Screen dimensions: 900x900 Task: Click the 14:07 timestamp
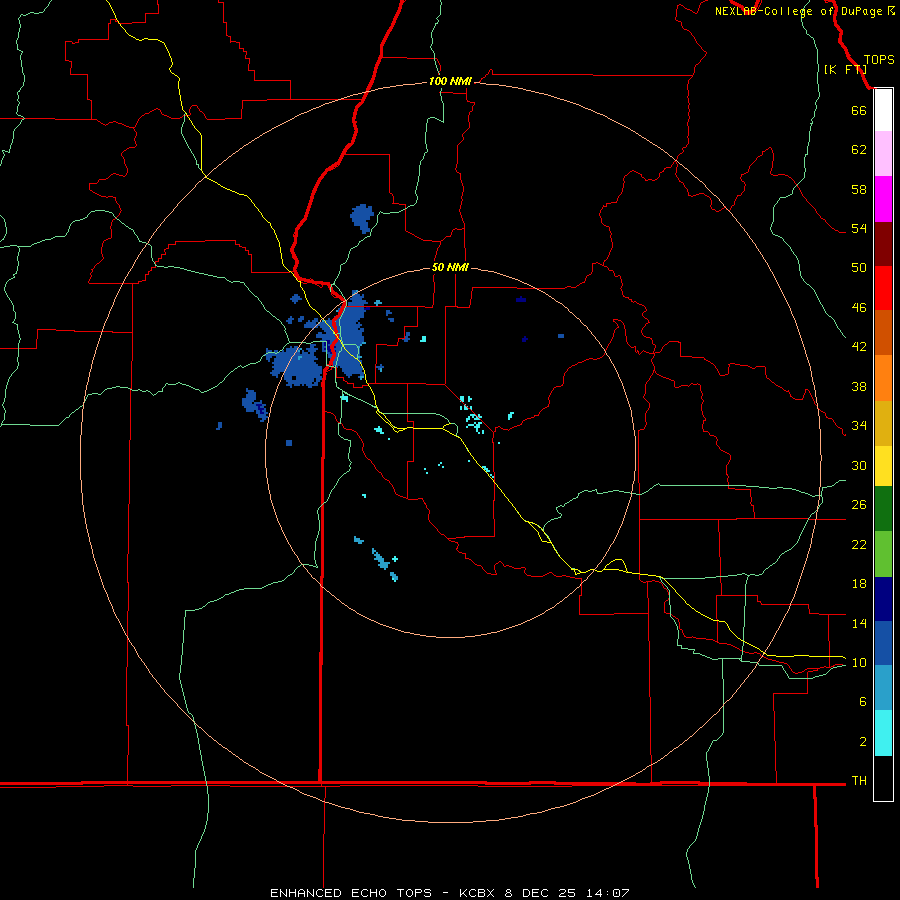coord(608,893)
